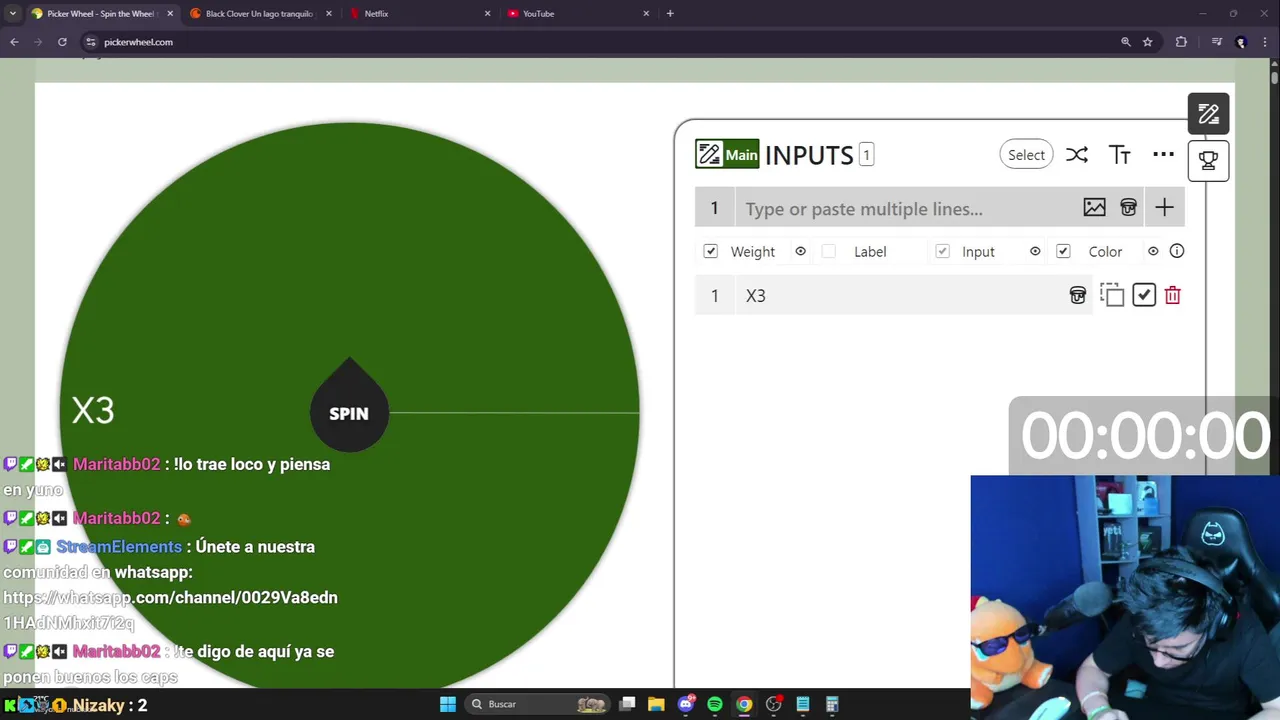Open Spotify from the taskbar
This screenshot has height=720, width=1280.
click(x=715, y=704)
